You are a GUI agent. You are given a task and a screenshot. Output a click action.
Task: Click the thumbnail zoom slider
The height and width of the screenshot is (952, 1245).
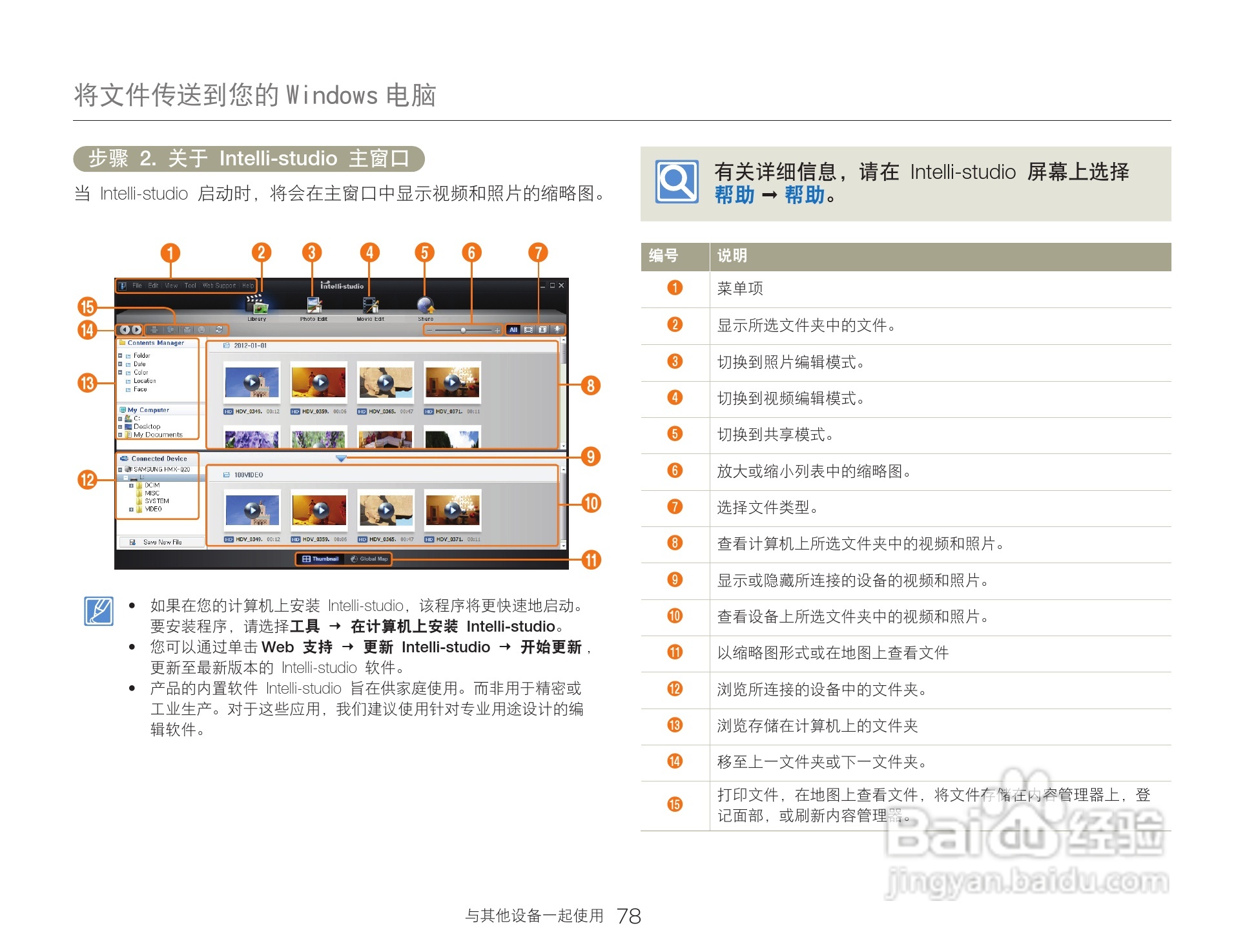coord(464,329)
